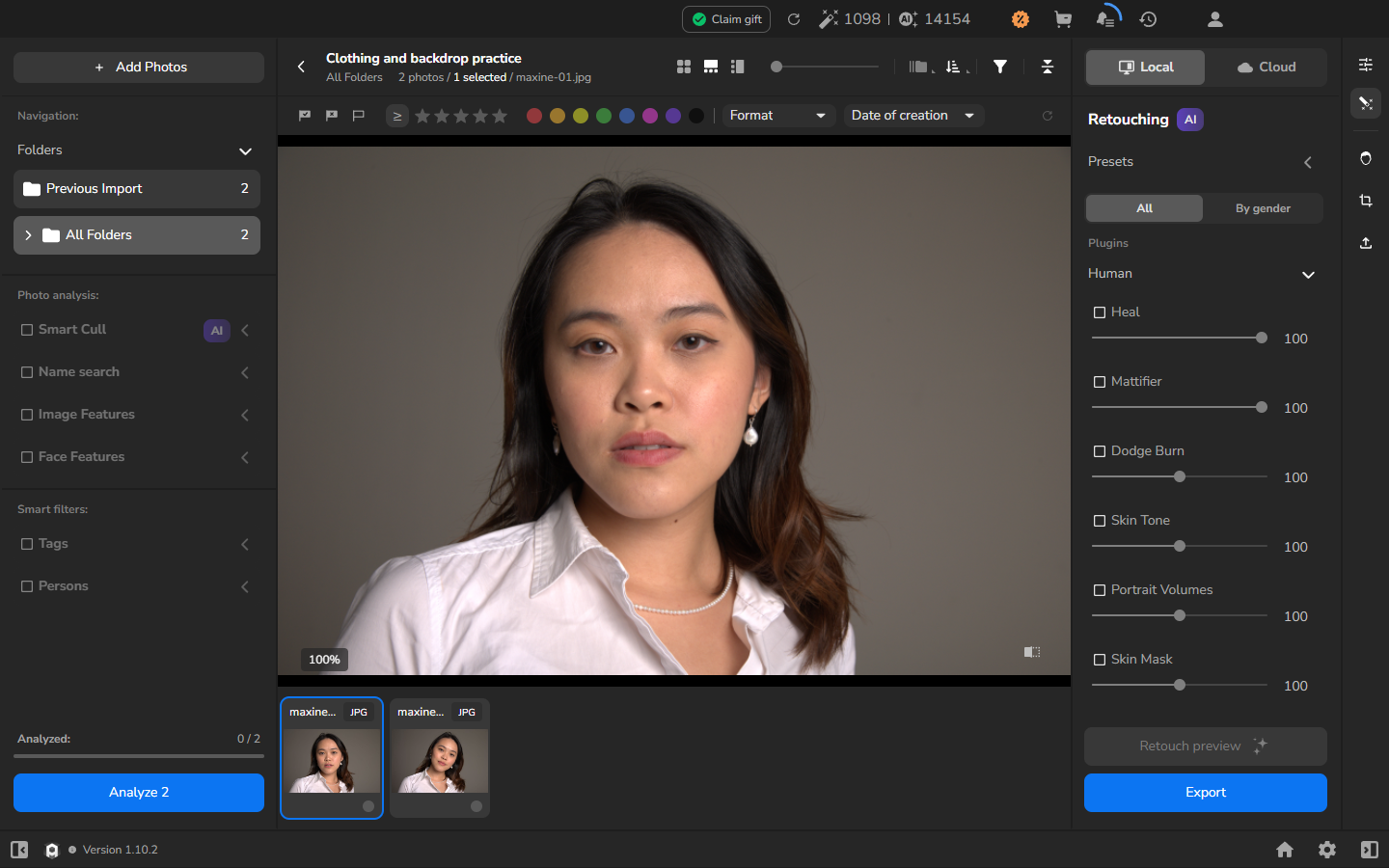This screenshot has height=868, width=1389.
Task: Collapse the Human plugins section
Action: pos(1308,275)
